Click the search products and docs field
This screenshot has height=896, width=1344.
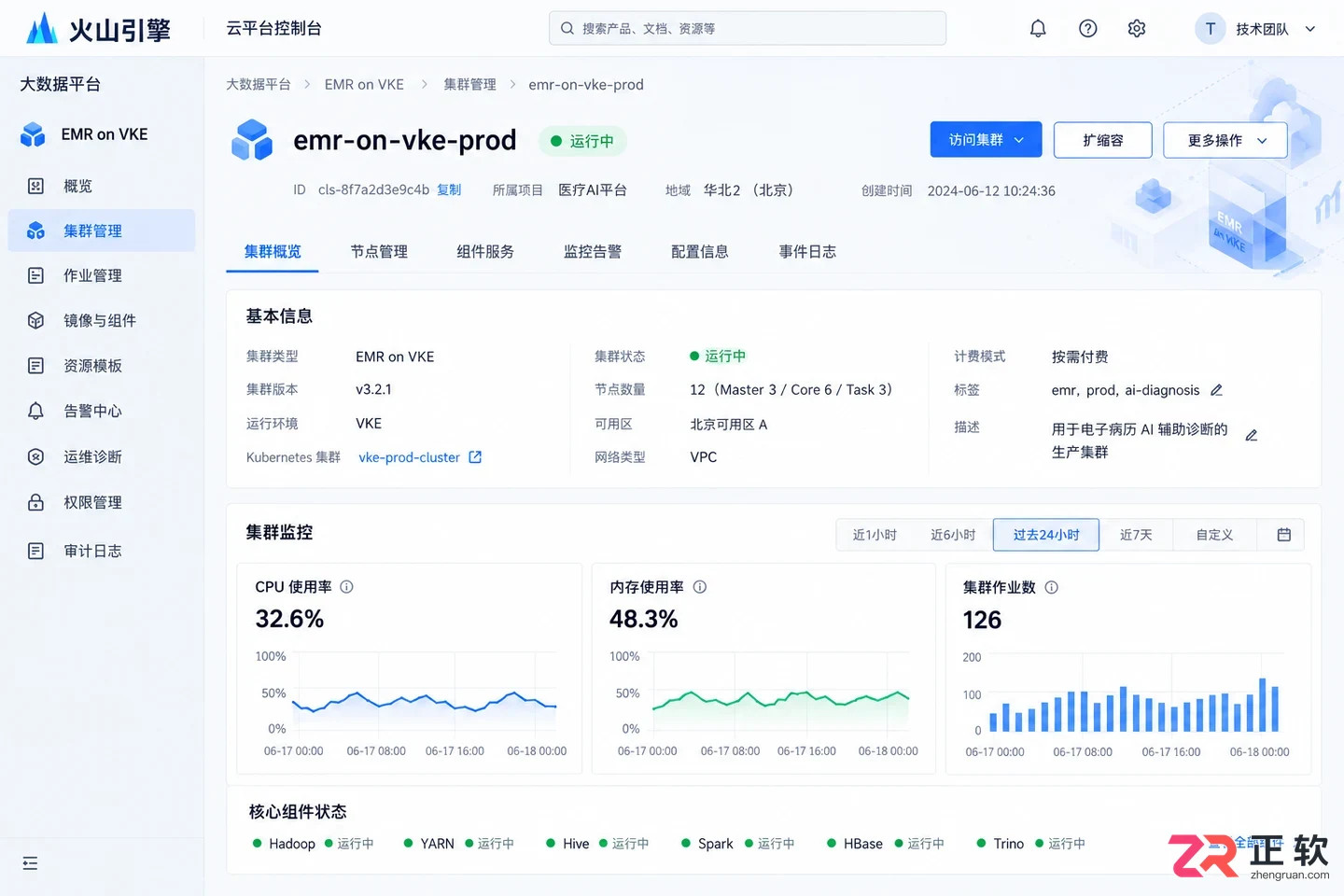[748, 29]
